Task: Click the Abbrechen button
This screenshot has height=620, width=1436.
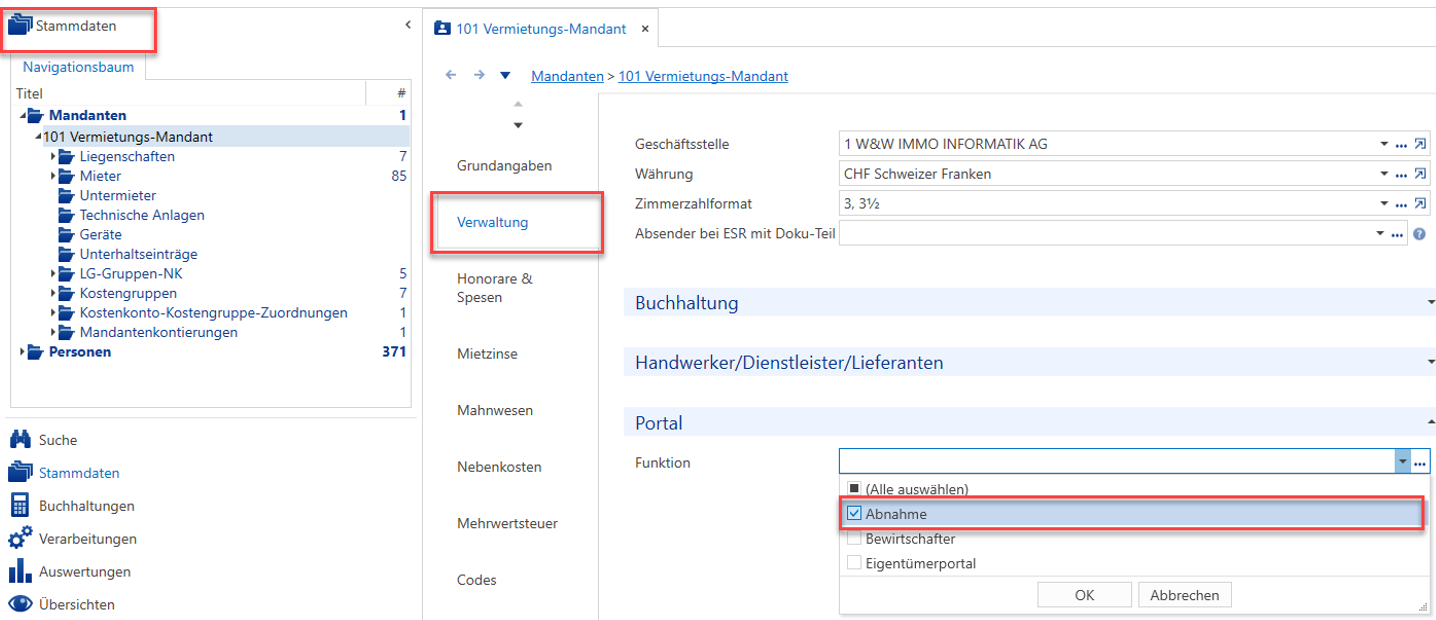Action: 1184,595
